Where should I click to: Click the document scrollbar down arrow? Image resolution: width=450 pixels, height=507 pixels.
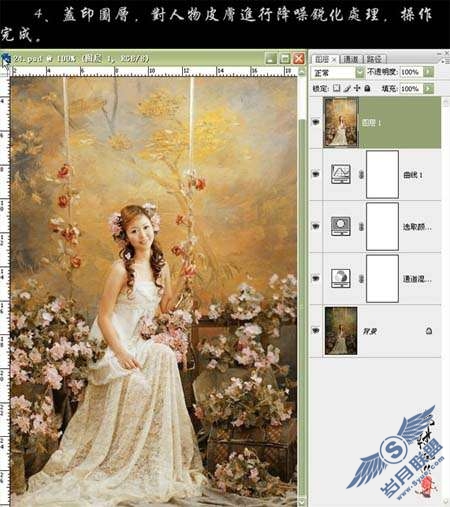click(302, 502)
